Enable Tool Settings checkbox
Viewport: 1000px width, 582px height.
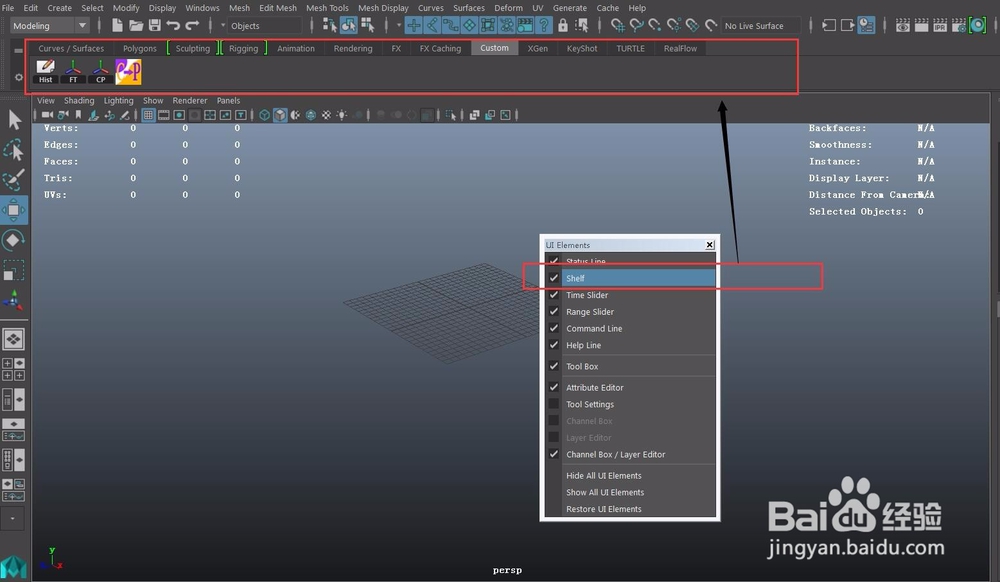click(x=554, y=404)
